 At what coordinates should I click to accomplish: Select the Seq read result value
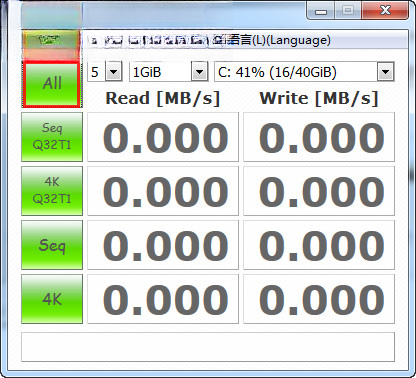coord(163,245)
